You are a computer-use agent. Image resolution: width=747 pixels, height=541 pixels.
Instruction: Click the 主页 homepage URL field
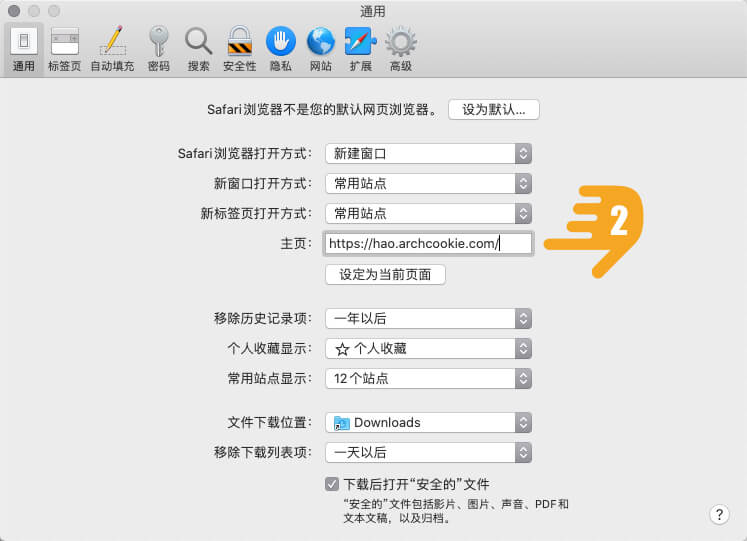[428, 243]
